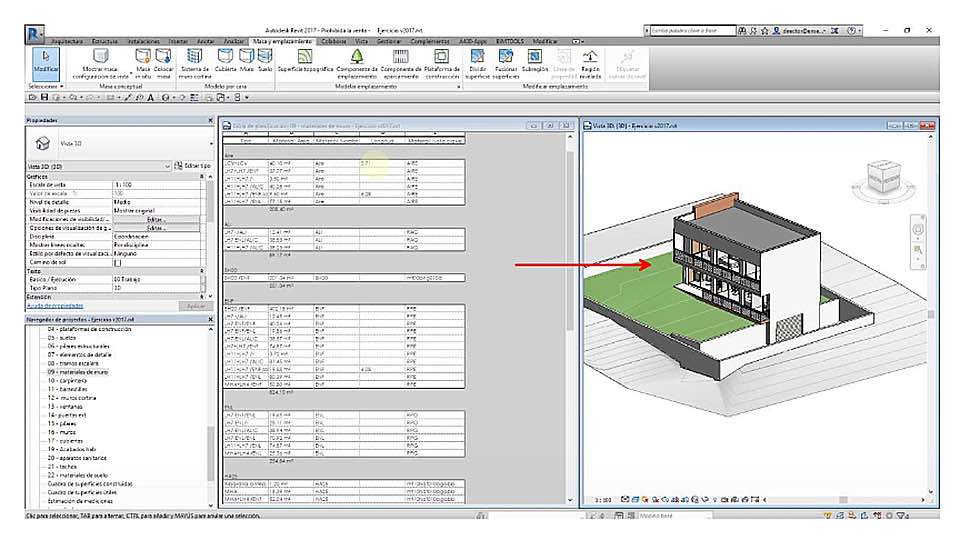Collapse the Gráficos properties section
The image size is (960, 550).
(x=201, y=176)
